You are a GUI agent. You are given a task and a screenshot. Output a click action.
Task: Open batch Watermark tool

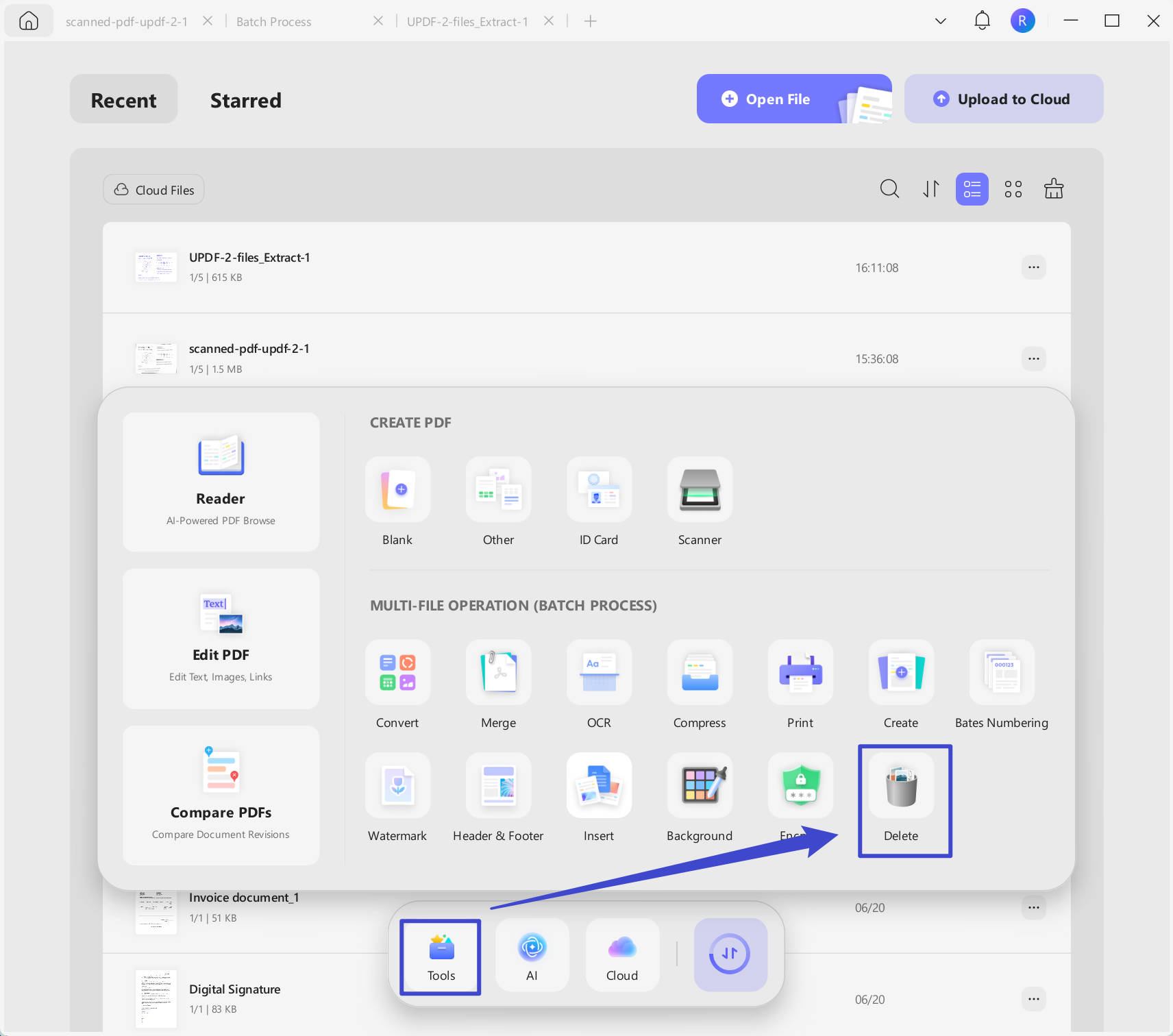pos(397,785)
